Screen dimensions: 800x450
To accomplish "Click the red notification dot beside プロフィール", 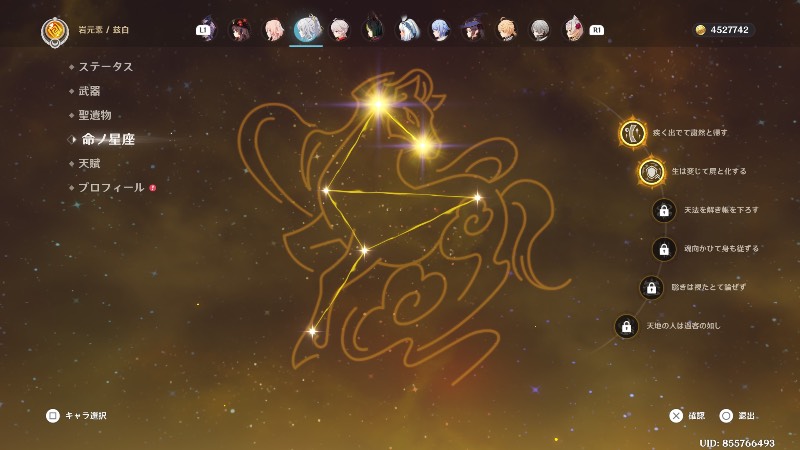I will (153, 188).
